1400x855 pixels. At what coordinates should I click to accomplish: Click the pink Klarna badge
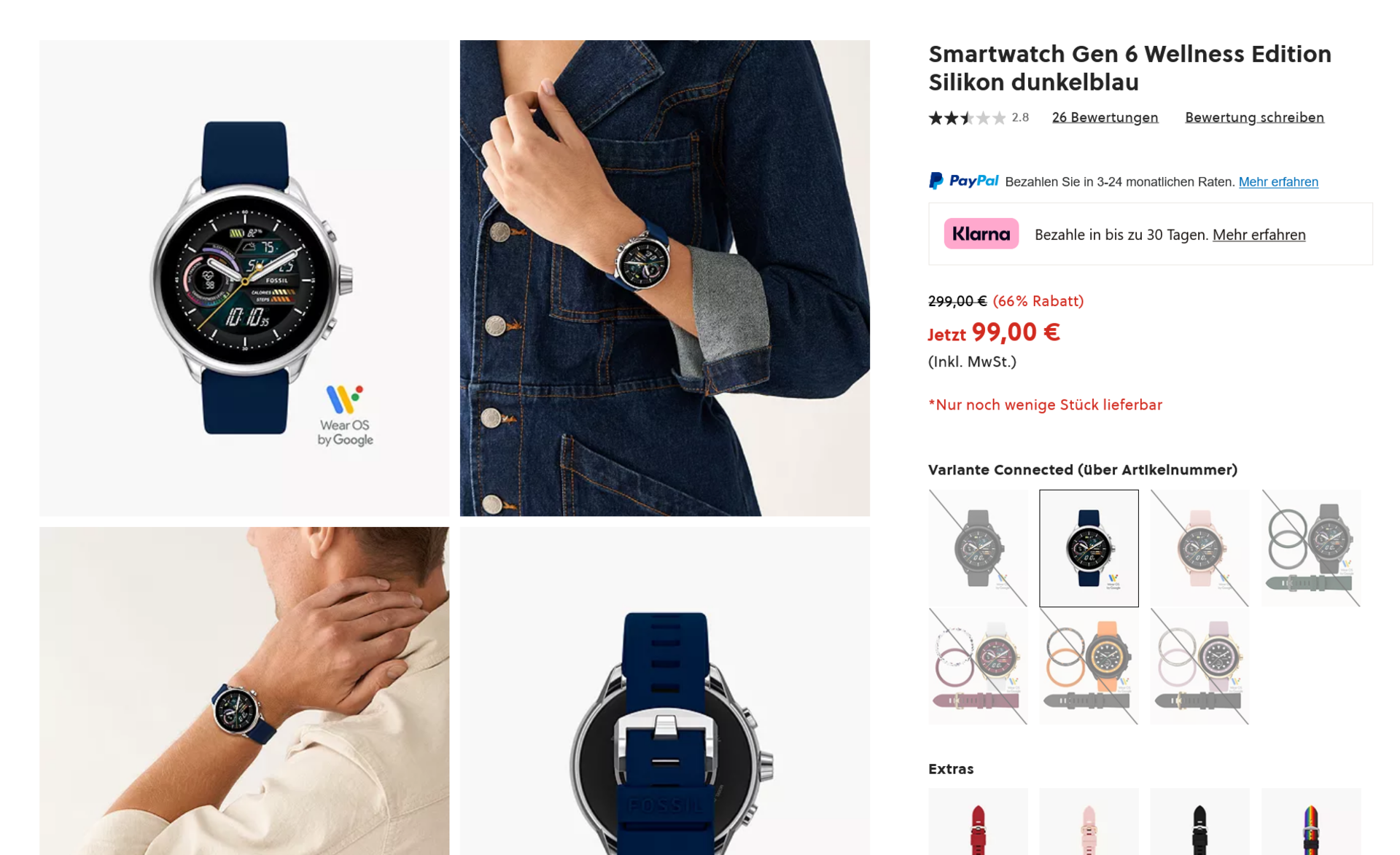click(981, 234)
